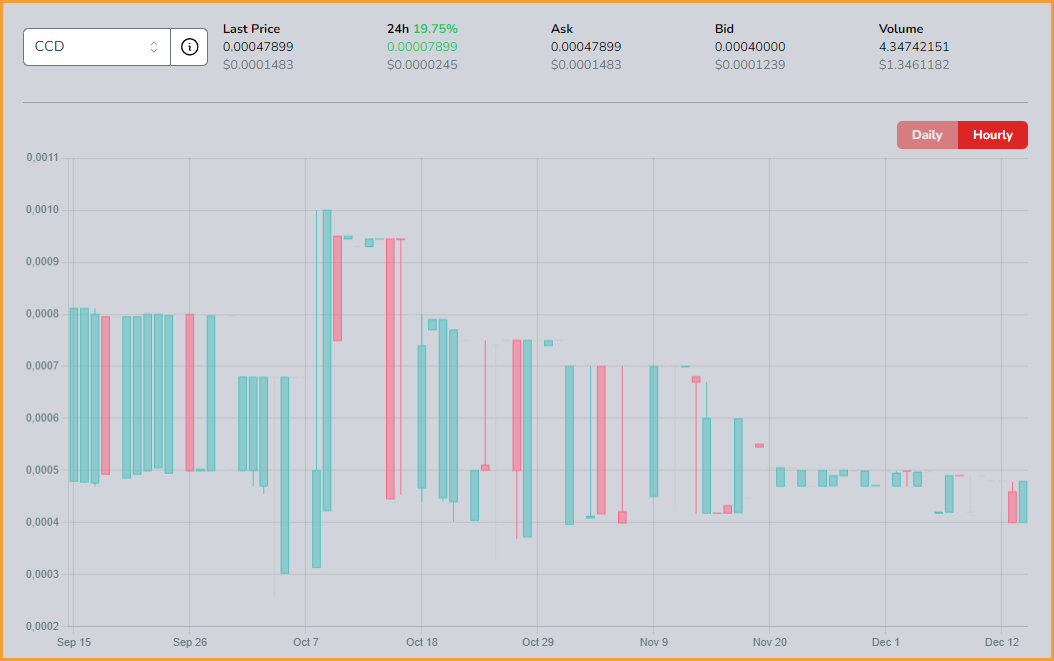Select the 0.00047899 value under Ask

[586, 47]
